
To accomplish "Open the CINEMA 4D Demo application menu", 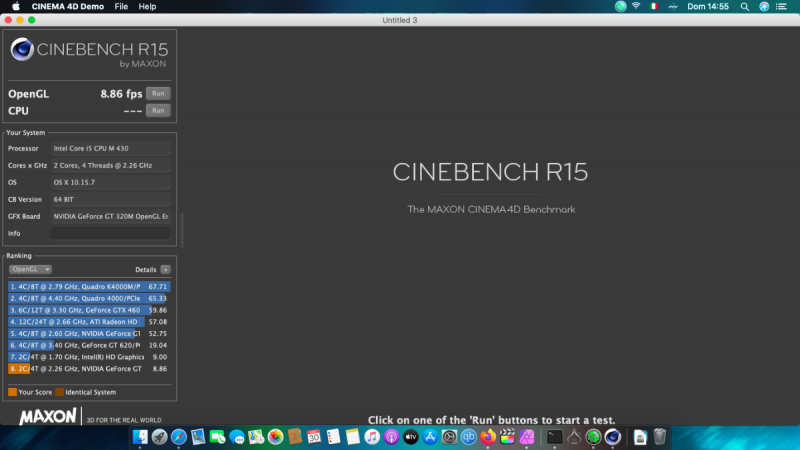I will pyautogui.click(x=65, y=6).
